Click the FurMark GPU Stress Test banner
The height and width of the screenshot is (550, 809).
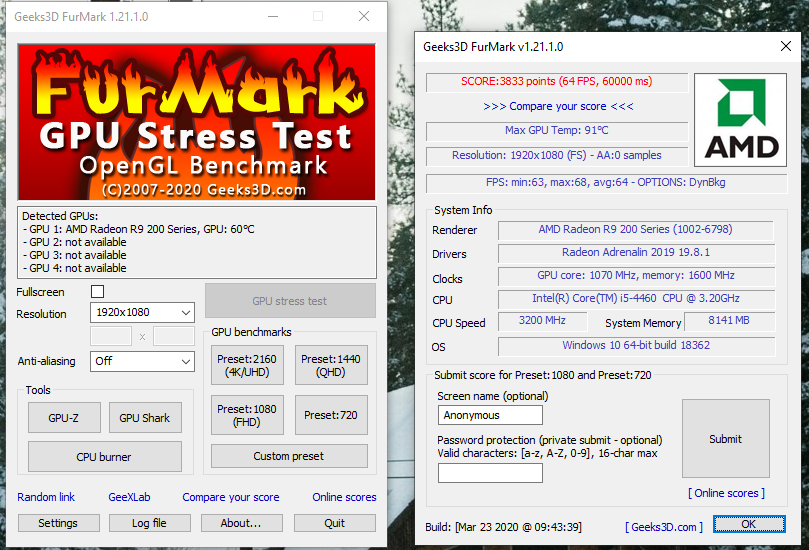pos(197,122)
